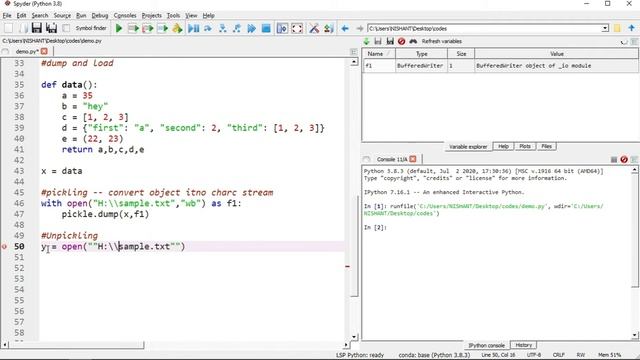Remove all variables from the console toolbar
The height and width of the screenshot is (360, 640).
624,159
